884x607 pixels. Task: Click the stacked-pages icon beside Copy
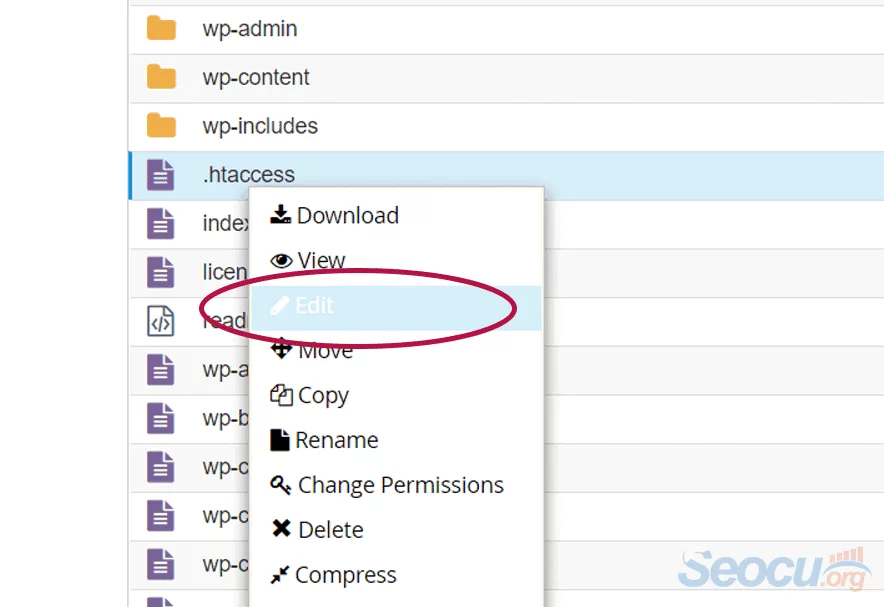tap(281, 394)
